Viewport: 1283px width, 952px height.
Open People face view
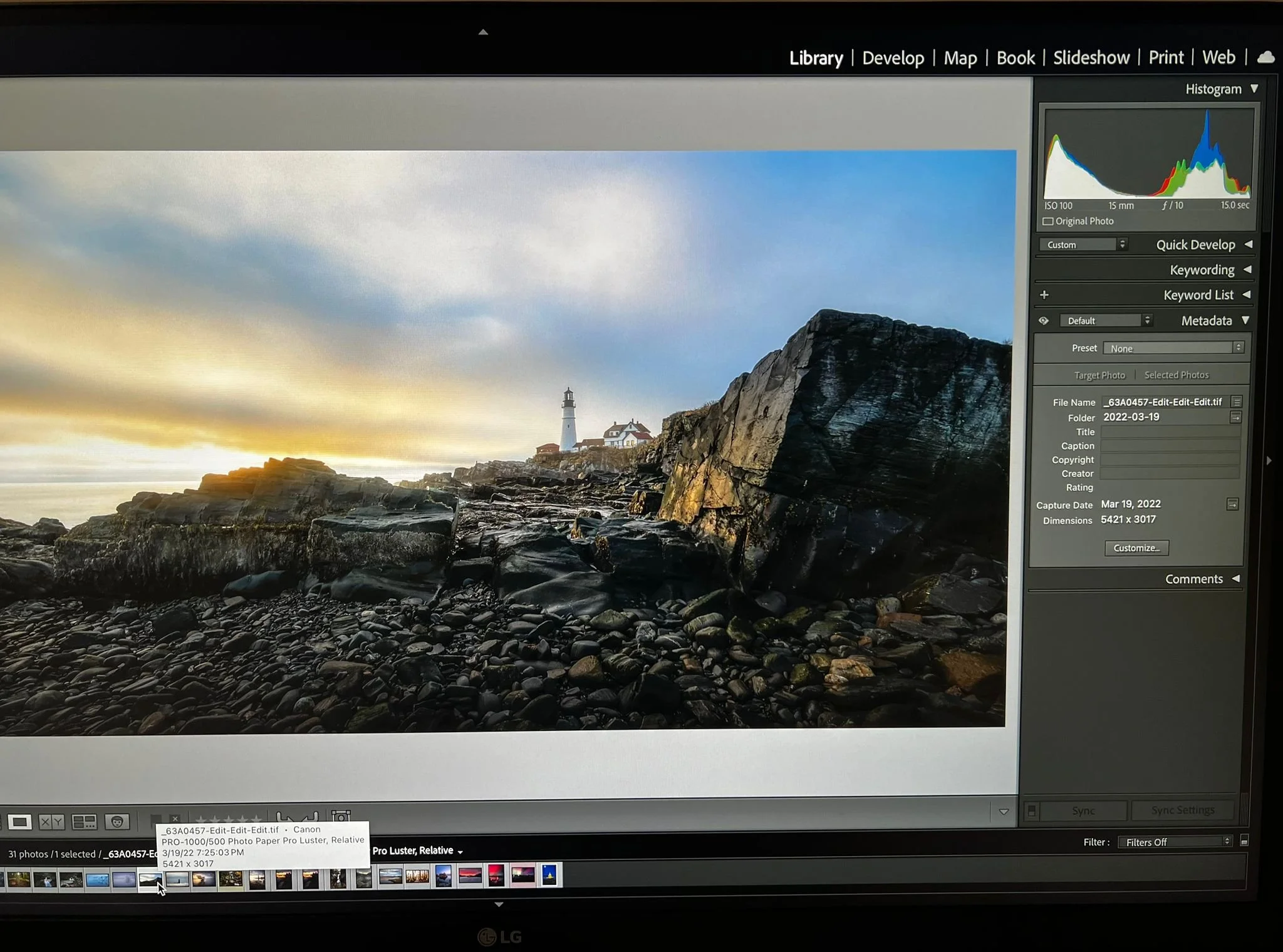(117, 822)
